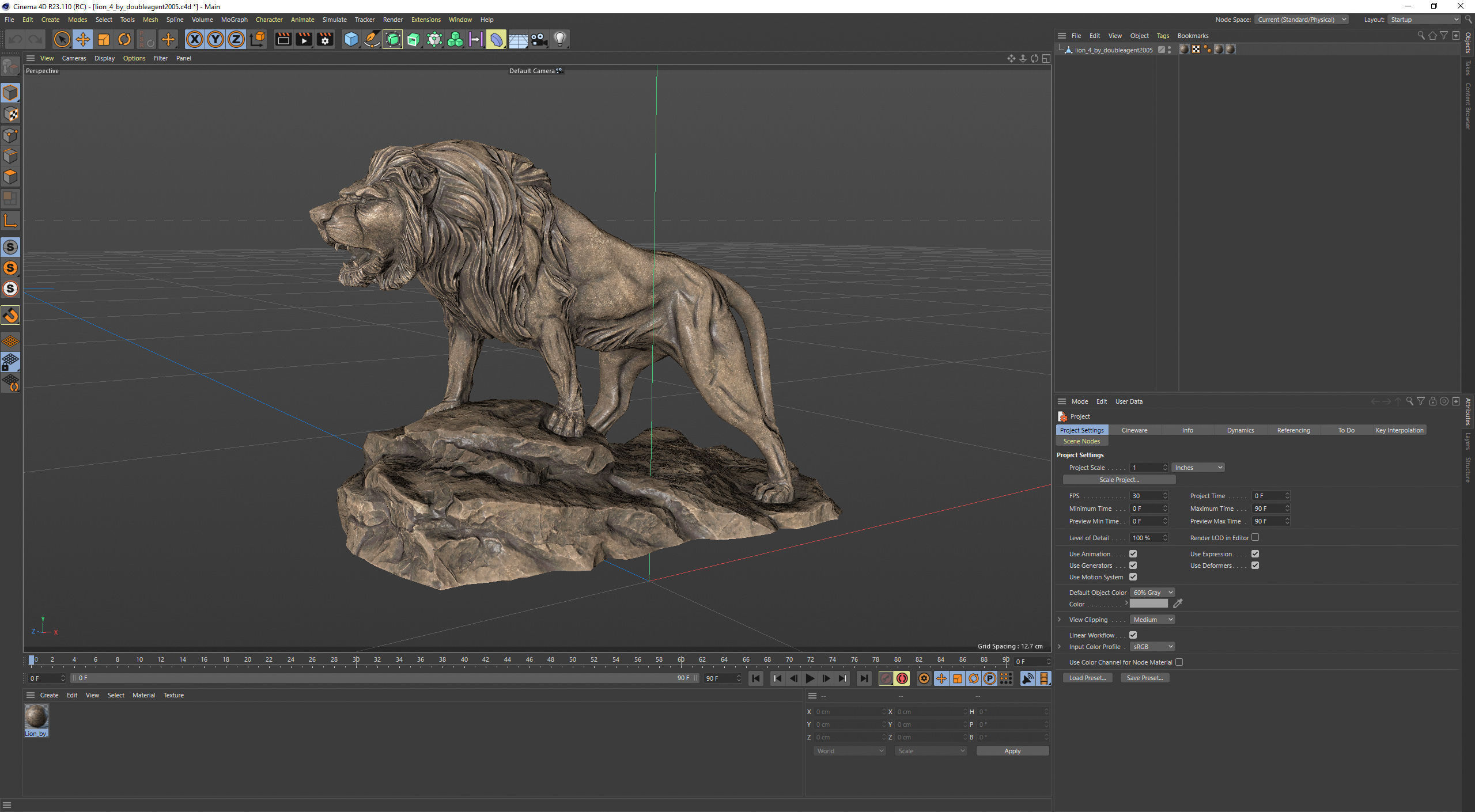Screen dimensions: 1475x812
Task: Toggle Enable Snap magnet icon
Action: [x=10, y=315]
